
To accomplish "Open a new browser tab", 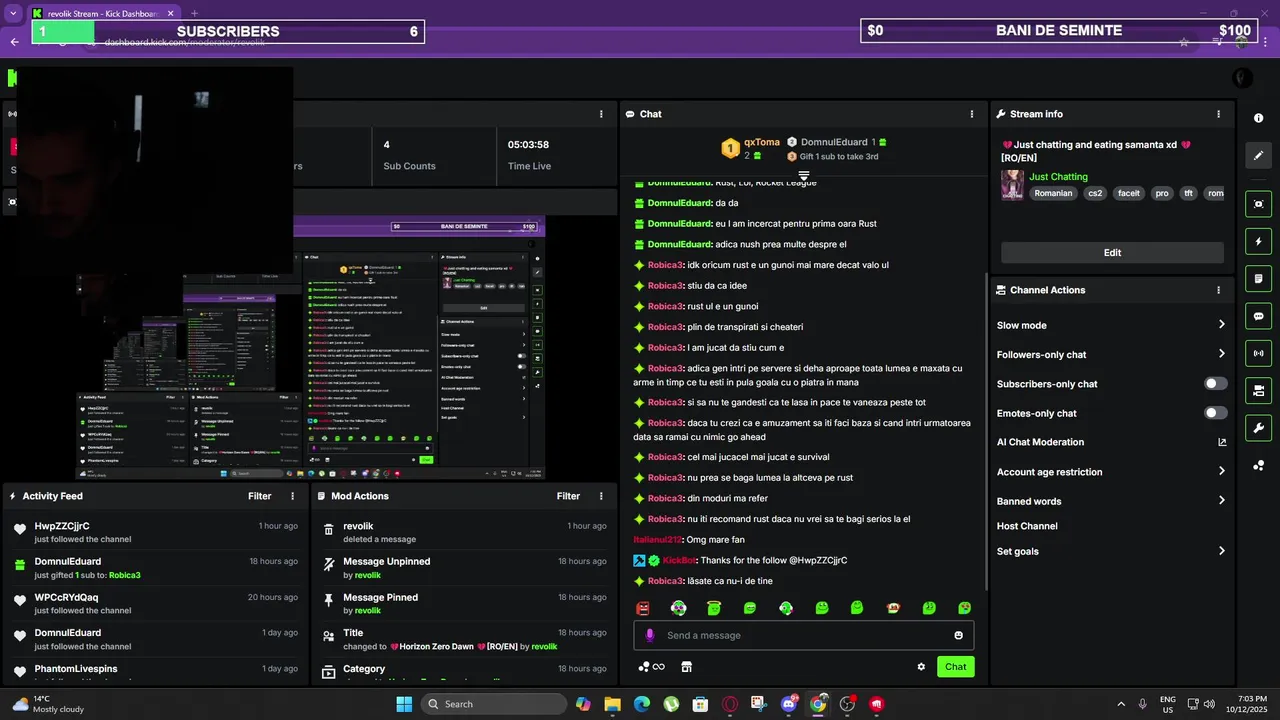I will point(194,13).
